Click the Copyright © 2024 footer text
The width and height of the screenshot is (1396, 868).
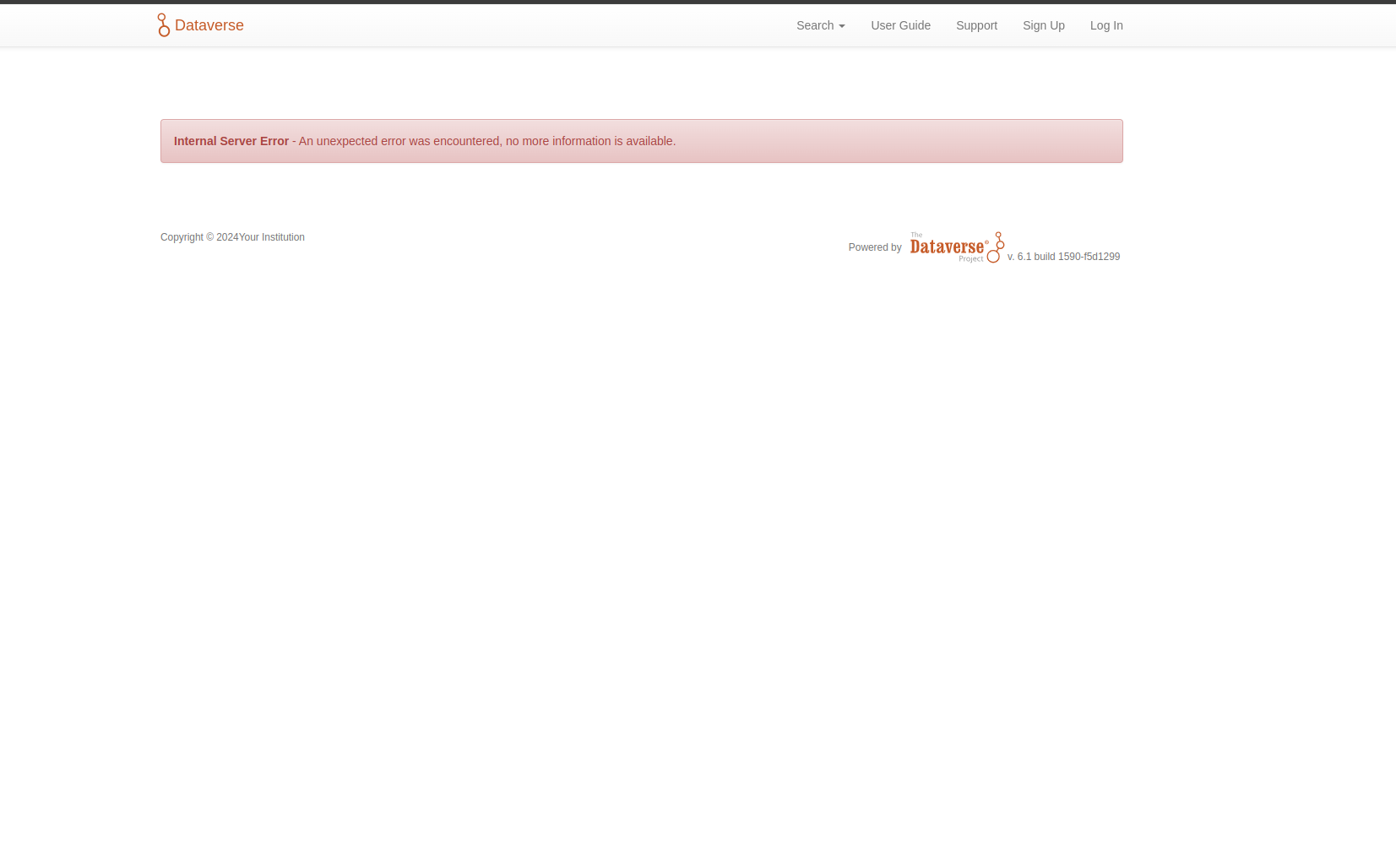198,237
